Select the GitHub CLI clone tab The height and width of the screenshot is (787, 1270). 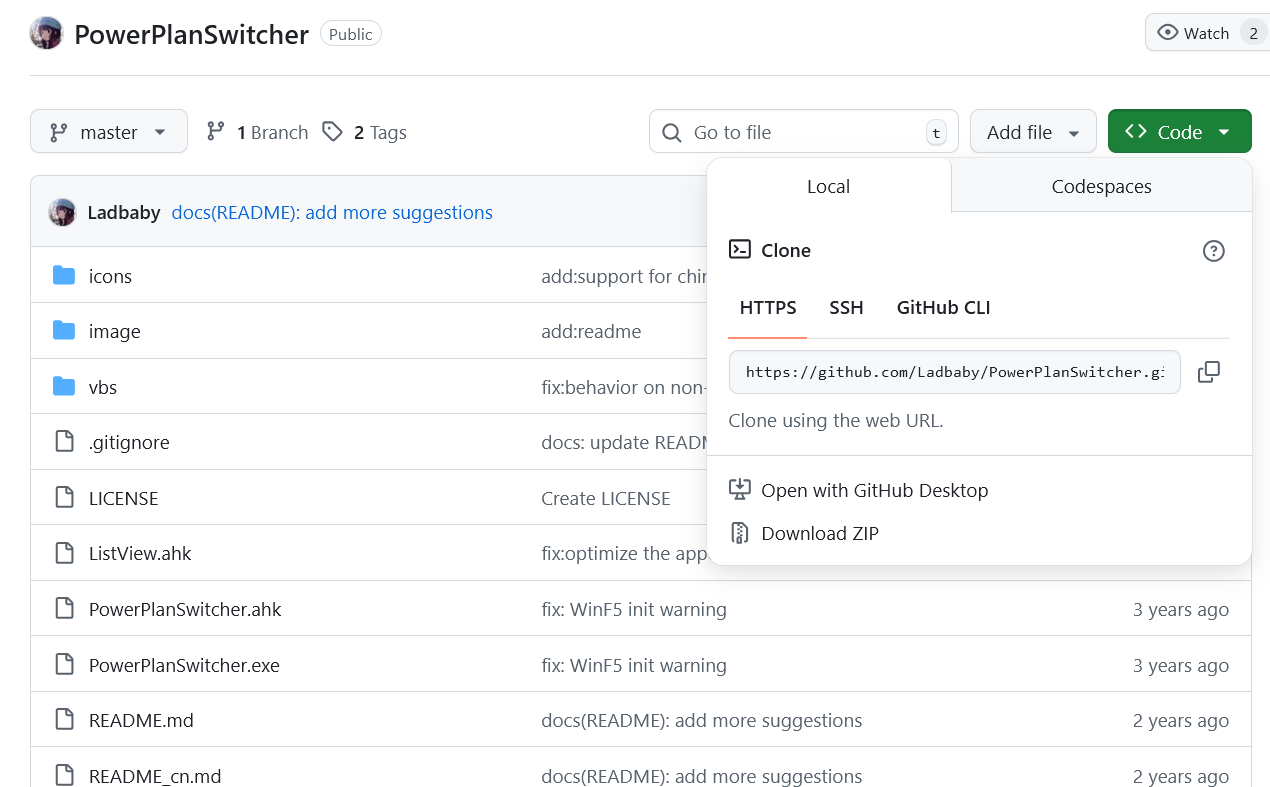[943, 308]
